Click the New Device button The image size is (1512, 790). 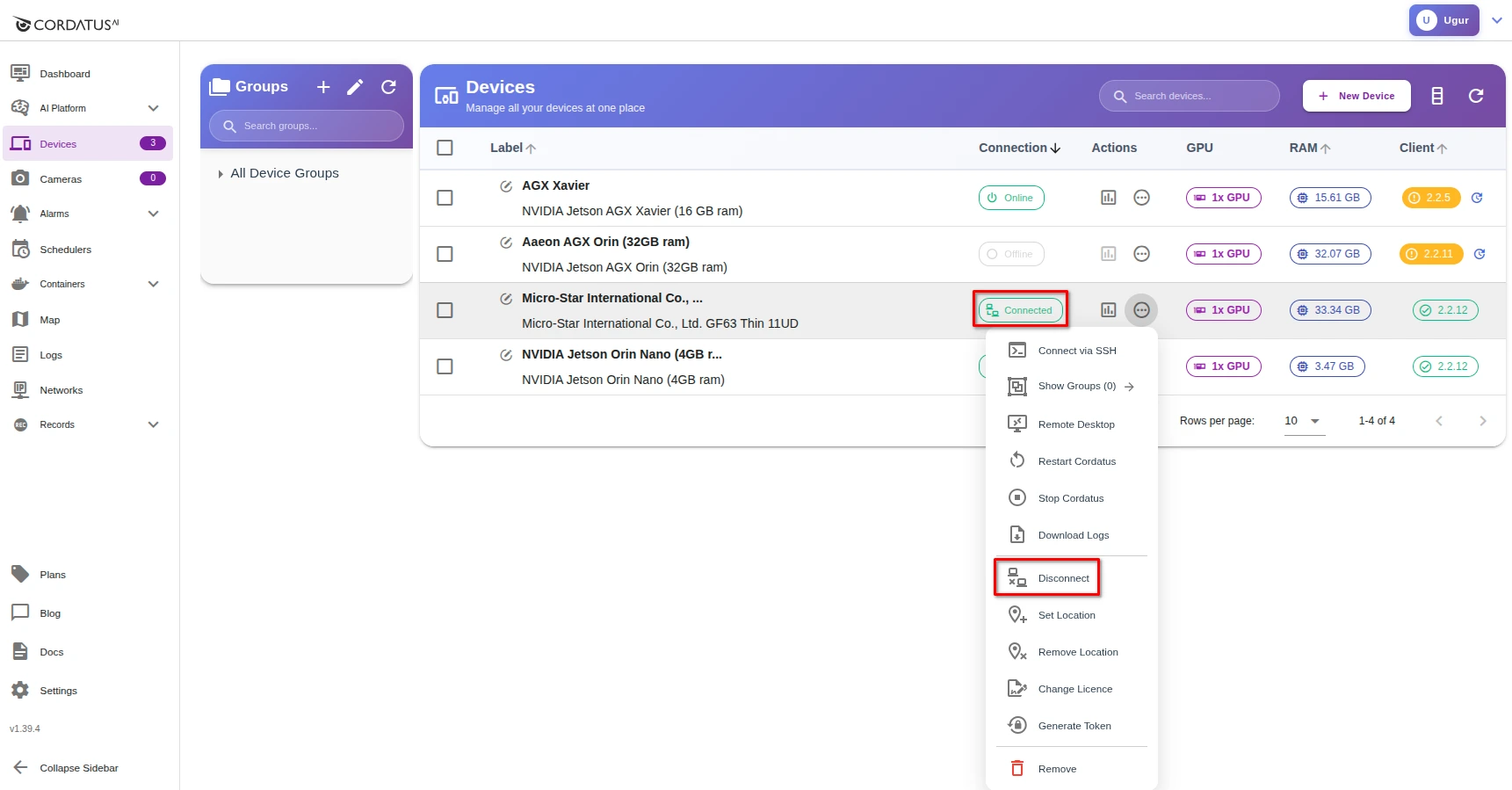pos(1356,96)
